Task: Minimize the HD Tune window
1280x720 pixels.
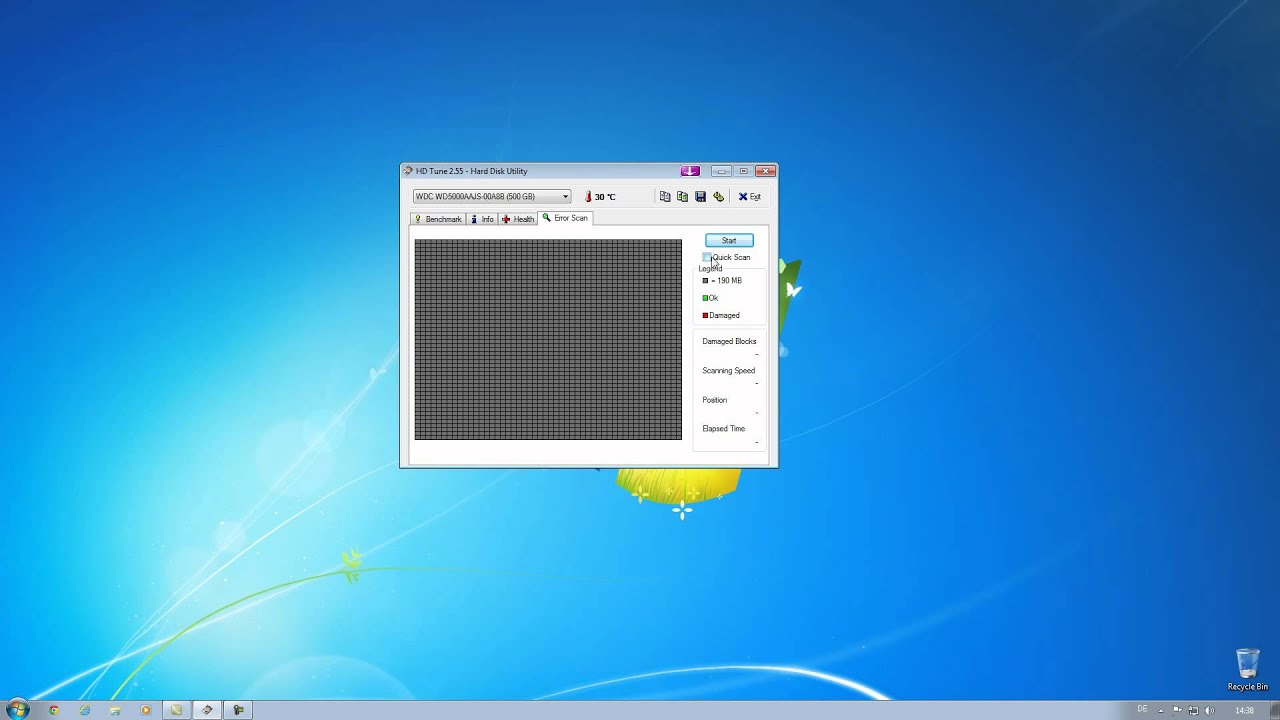Action: click(721, 171)
